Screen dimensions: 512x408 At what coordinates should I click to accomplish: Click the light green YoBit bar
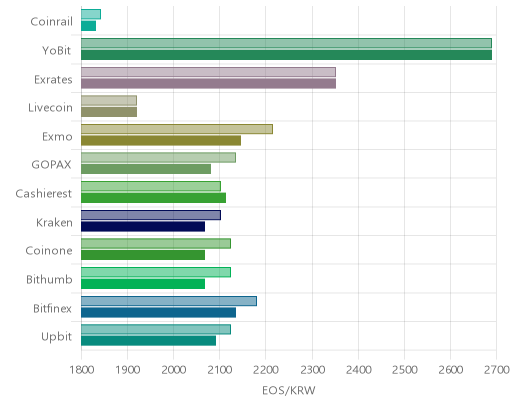pyautogui.click(x=286, y=43)
